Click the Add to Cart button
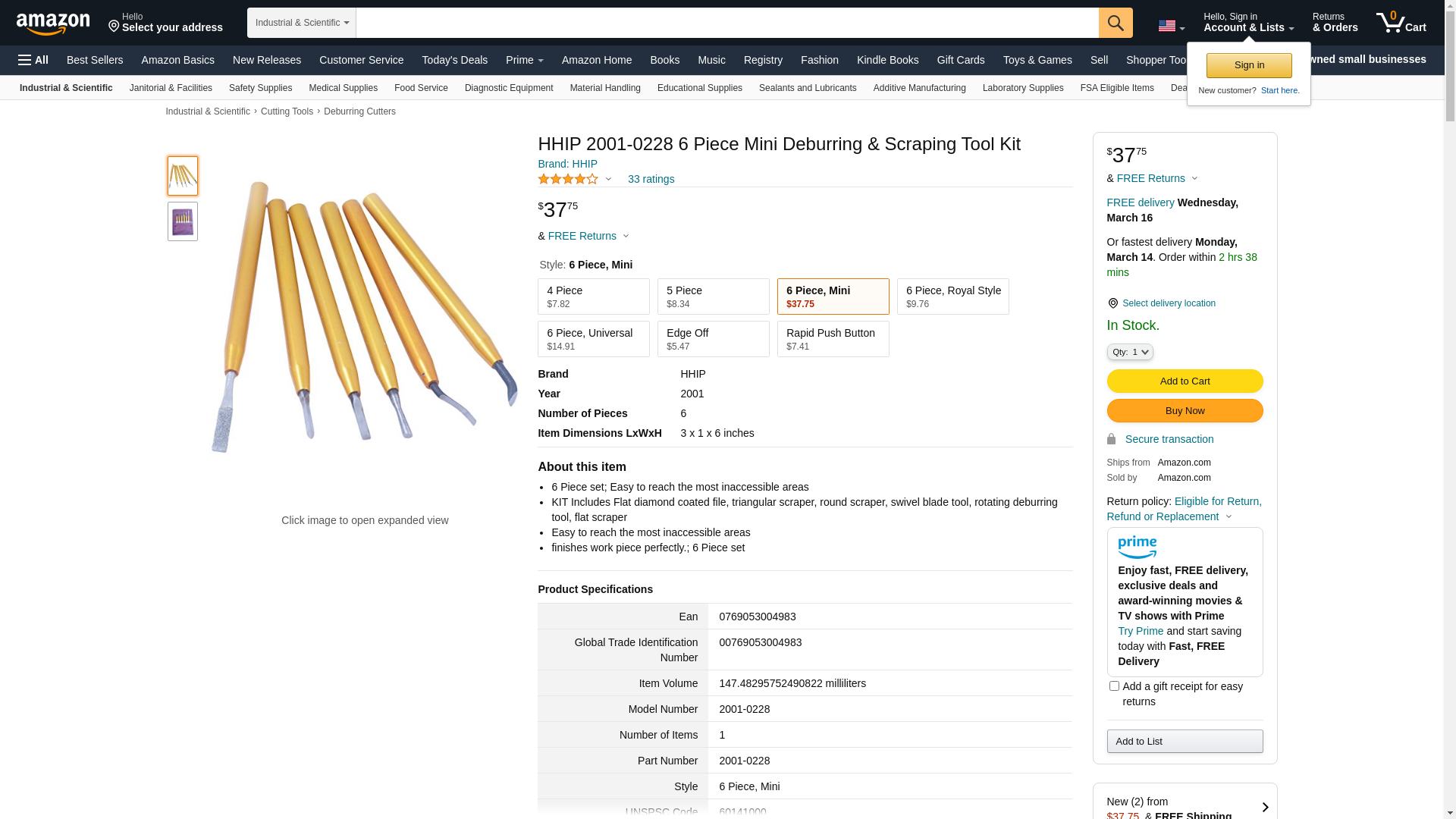The width and height of the screenshot is (1456, 819). [x=1185, y=381]
